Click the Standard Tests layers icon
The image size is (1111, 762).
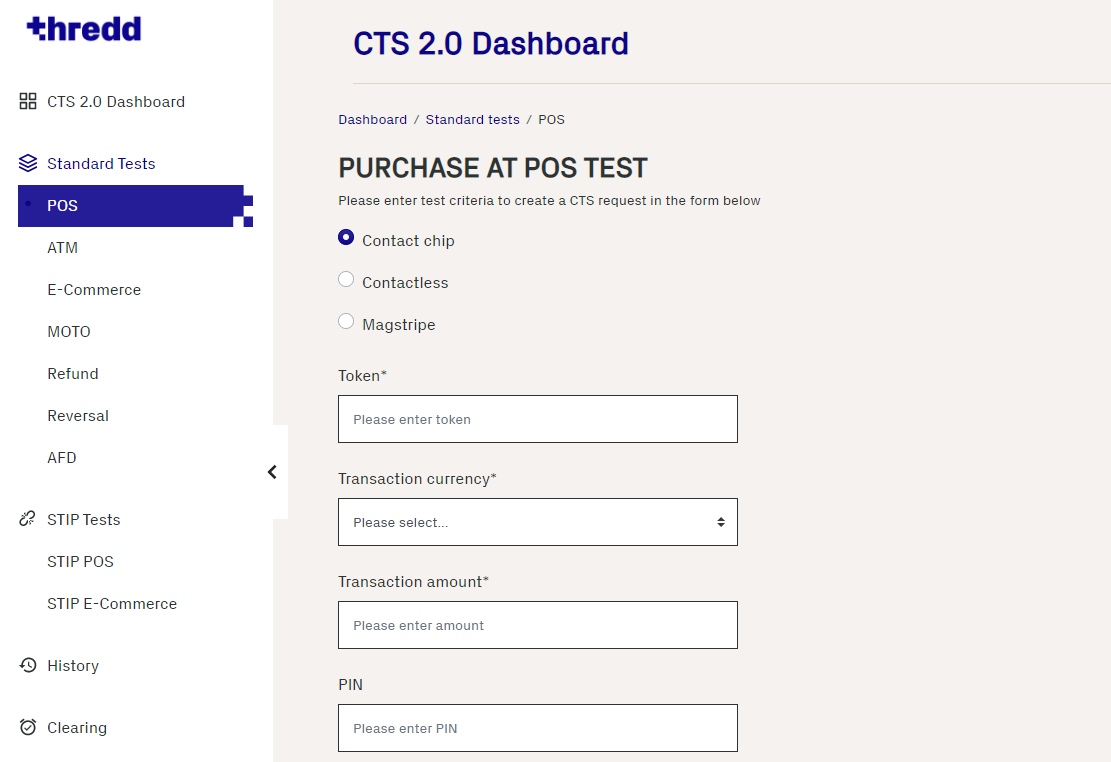click(x=28, y=163)
